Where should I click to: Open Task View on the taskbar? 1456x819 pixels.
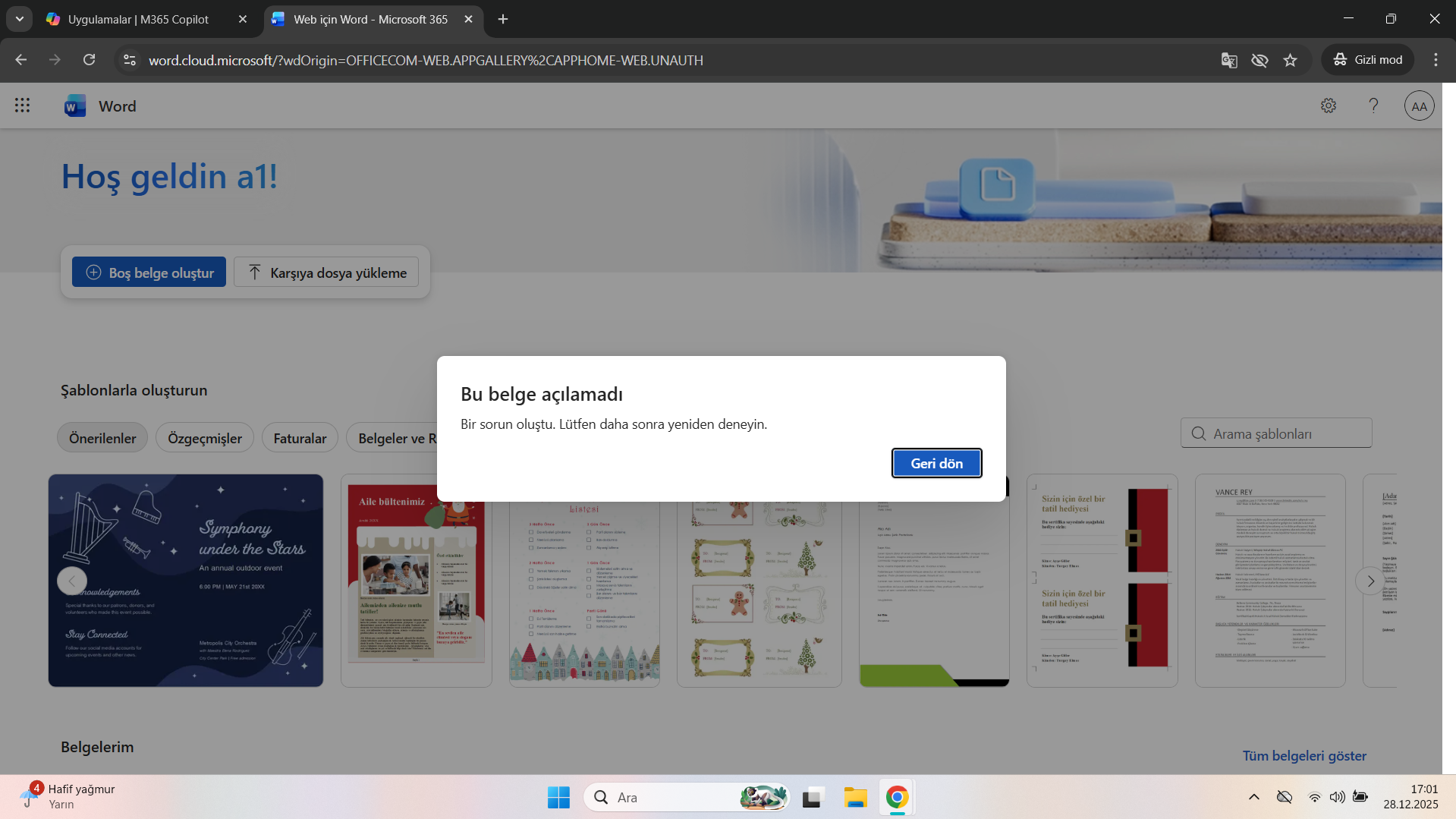tap(813, 797)
